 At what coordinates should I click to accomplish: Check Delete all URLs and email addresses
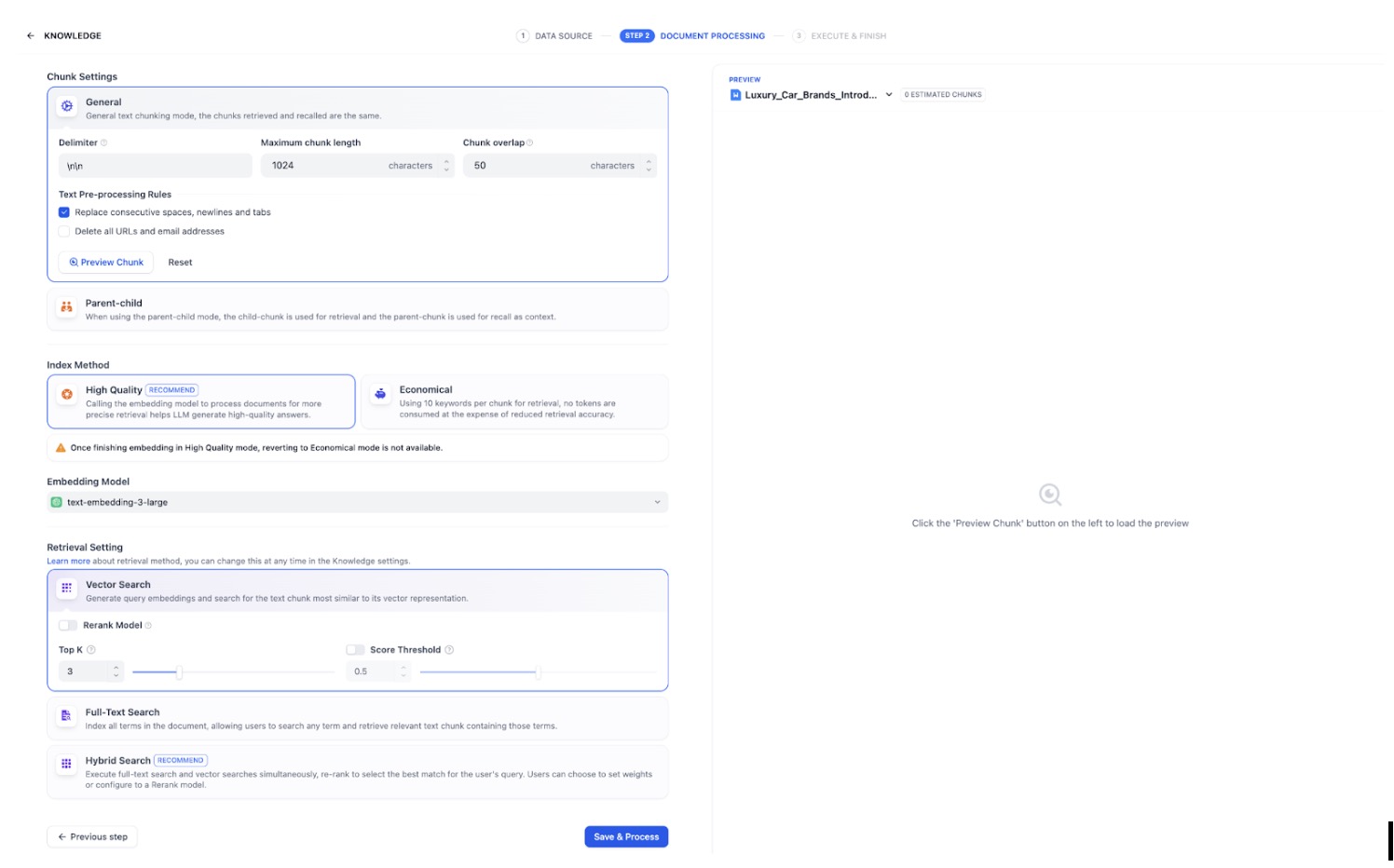[64, 232]
